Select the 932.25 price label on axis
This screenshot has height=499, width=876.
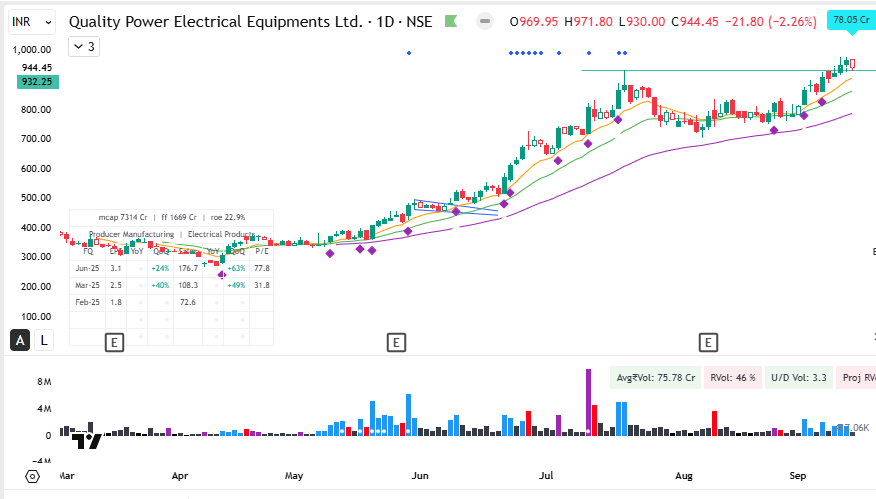point(37,82)
